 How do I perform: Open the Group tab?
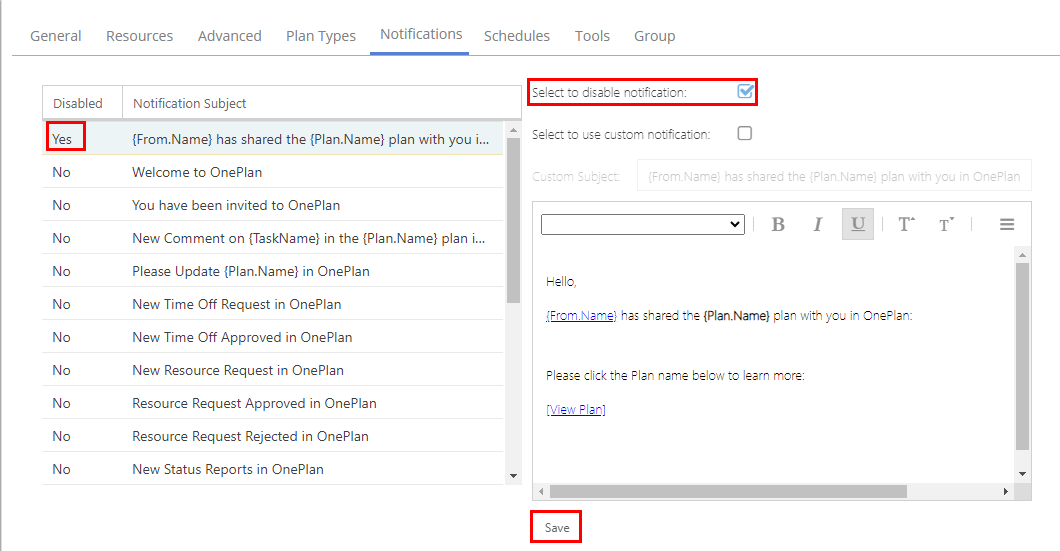pos(654,36)
